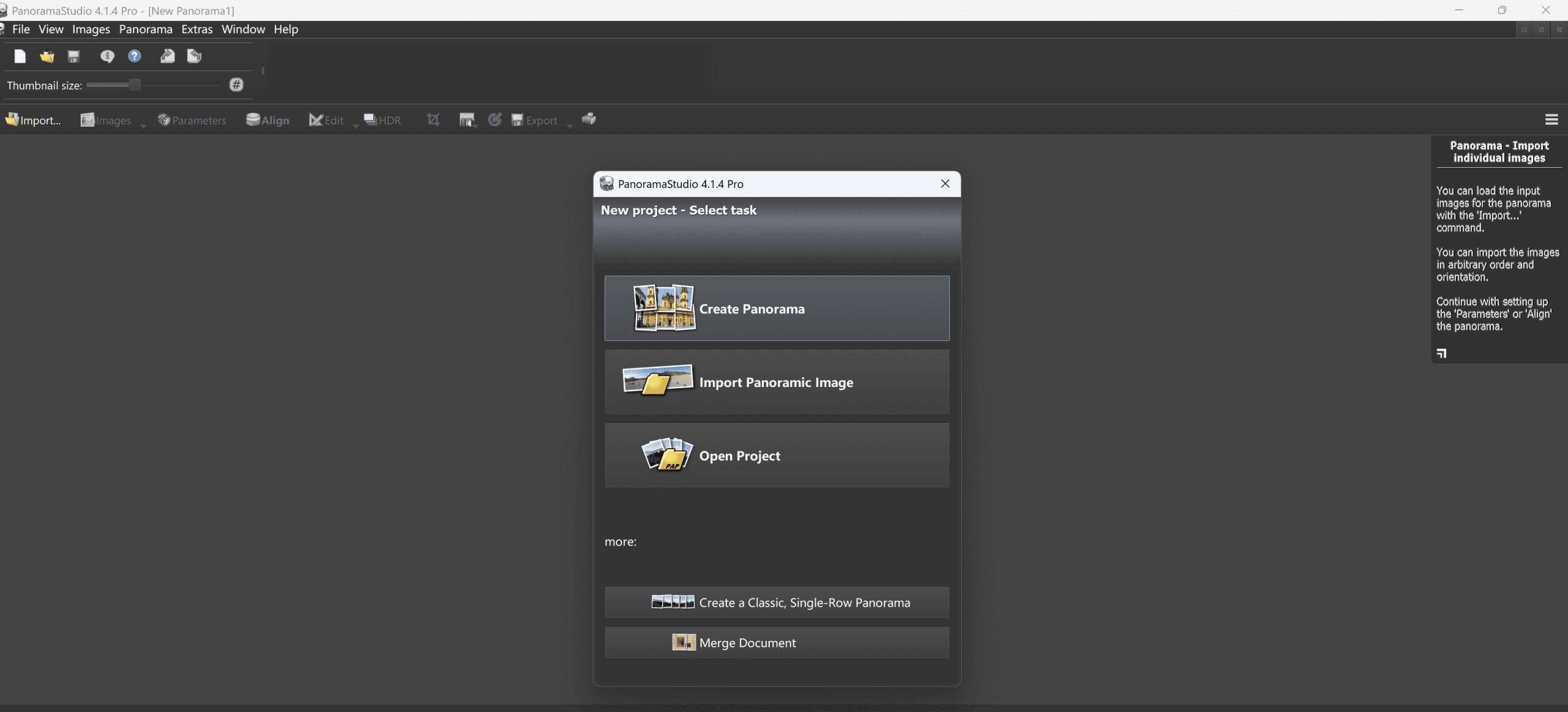Viewport: 1568px width, 712px height.
Task: Open the hamburger menu at toolbar right
Action: click(x=1551, y=120)
